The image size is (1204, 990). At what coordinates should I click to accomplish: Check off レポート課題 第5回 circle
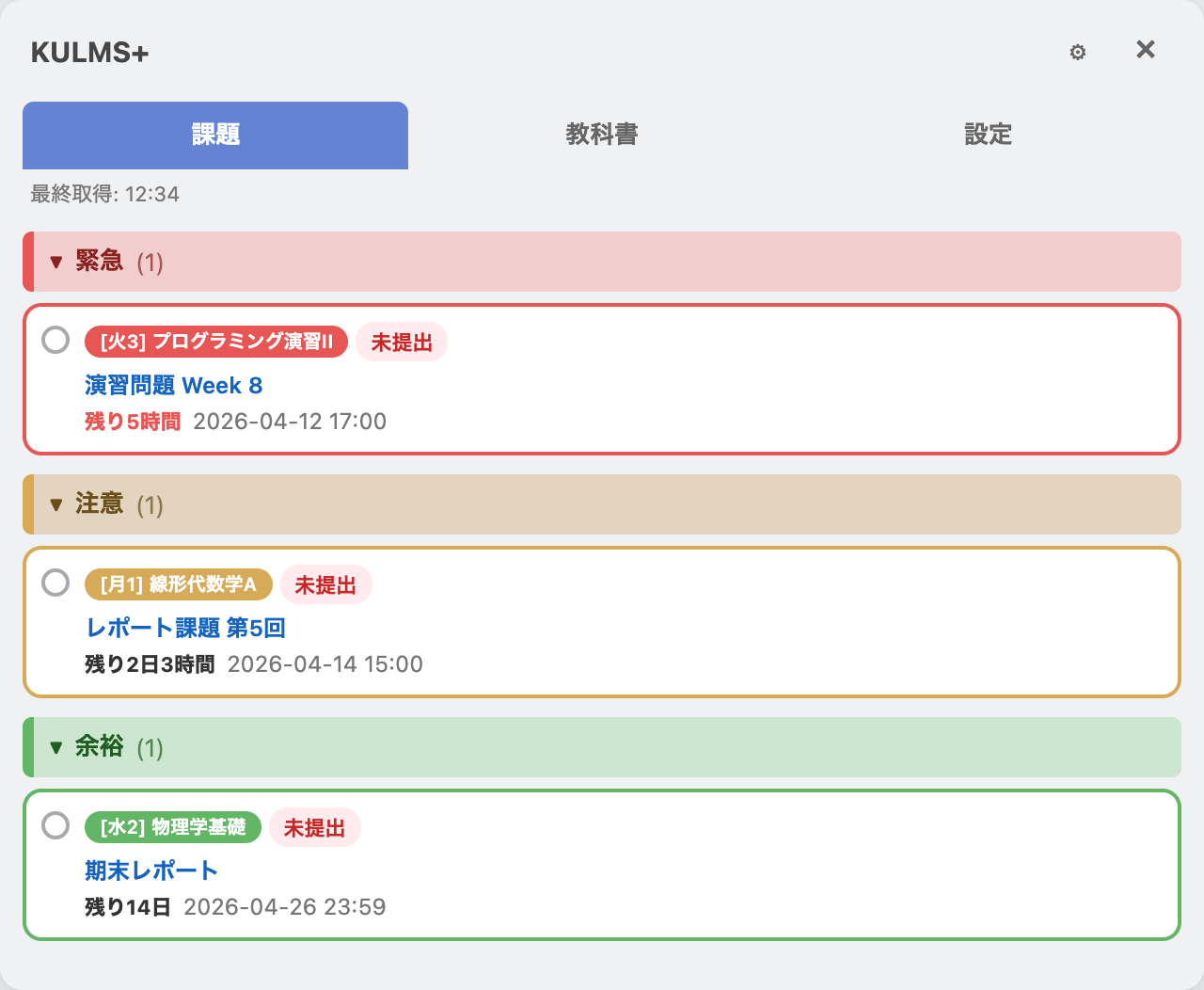(x=55, y=583)
